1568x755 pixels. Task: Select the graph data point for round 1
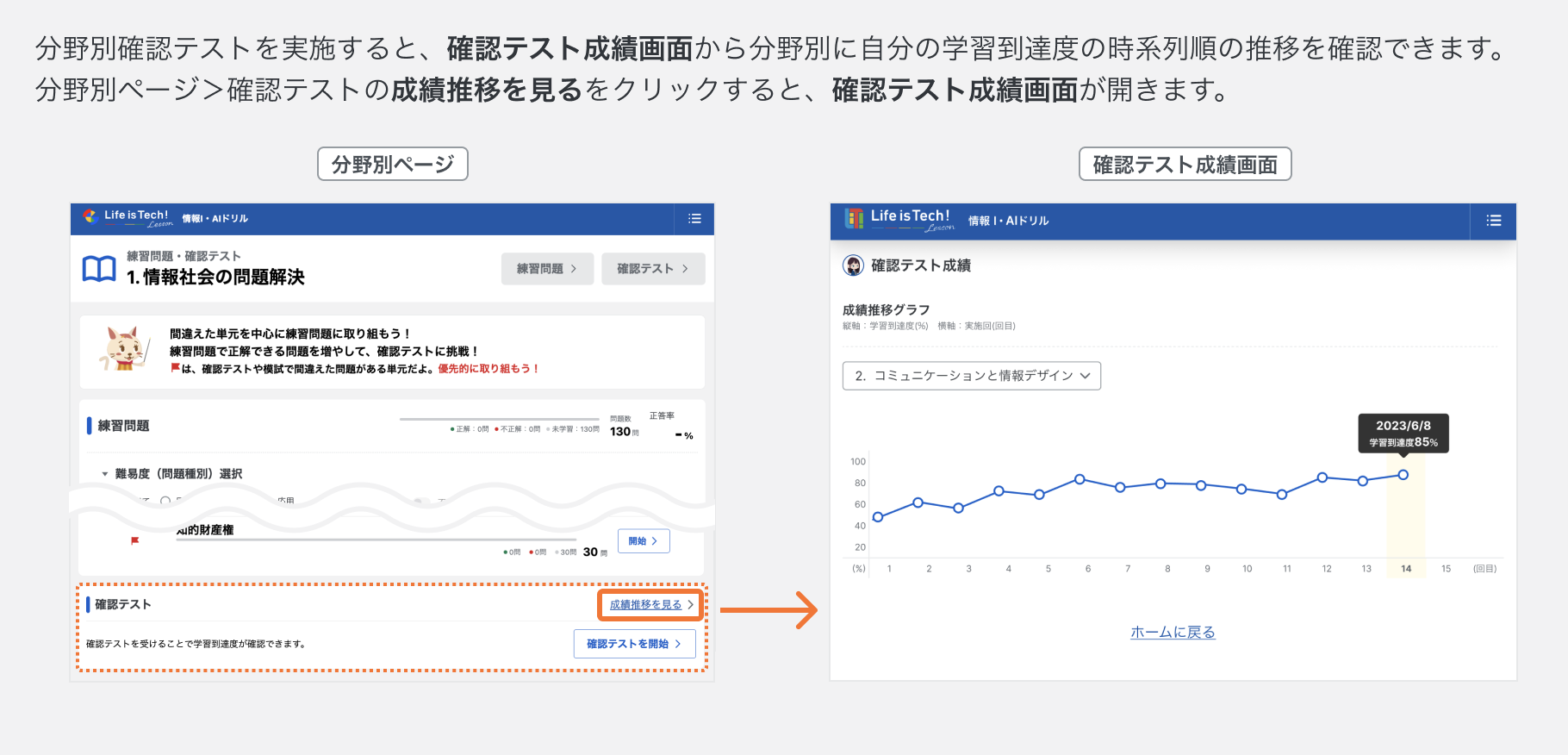(x=878, y=517)
